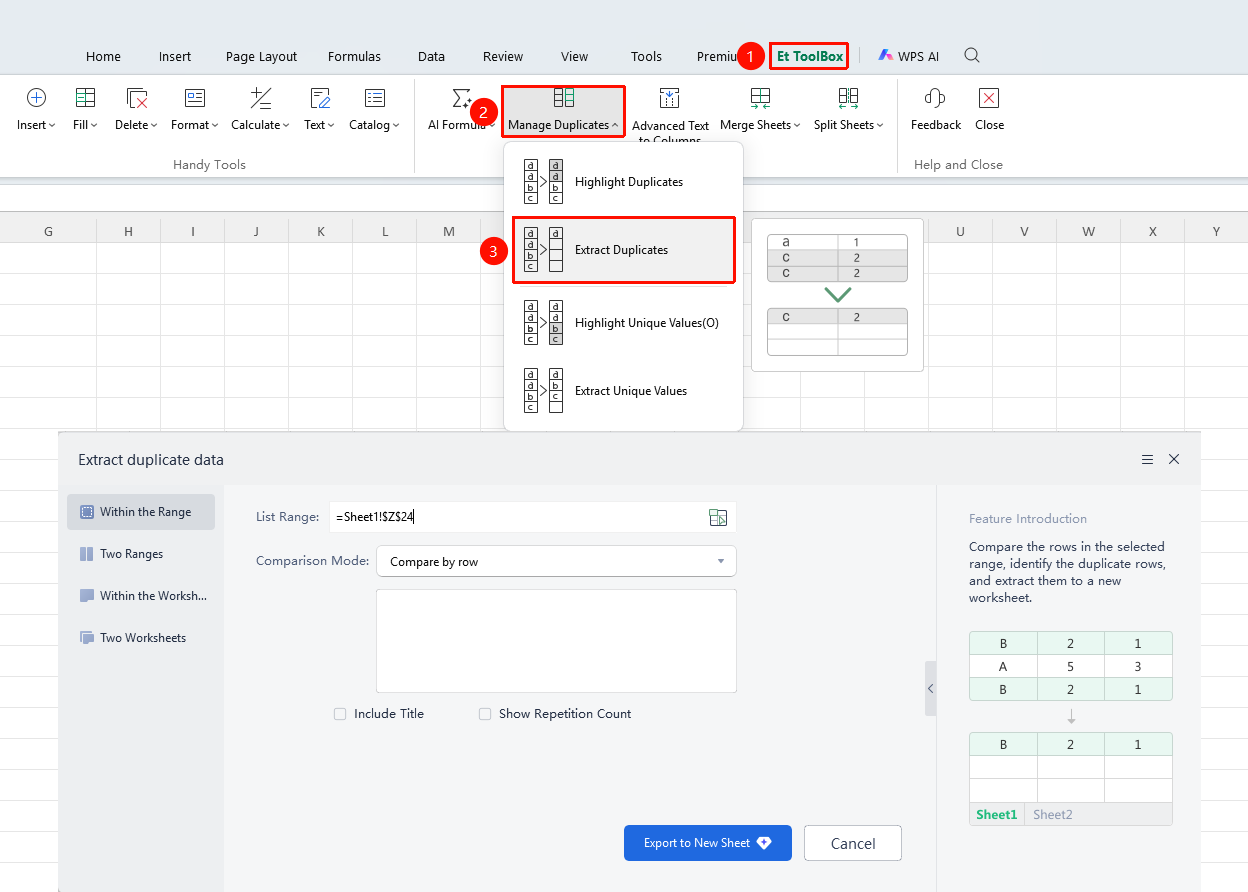Enable the Show Repetition Count checkbox
Screen dimensions: 1248x892
[x=485, y=714]
